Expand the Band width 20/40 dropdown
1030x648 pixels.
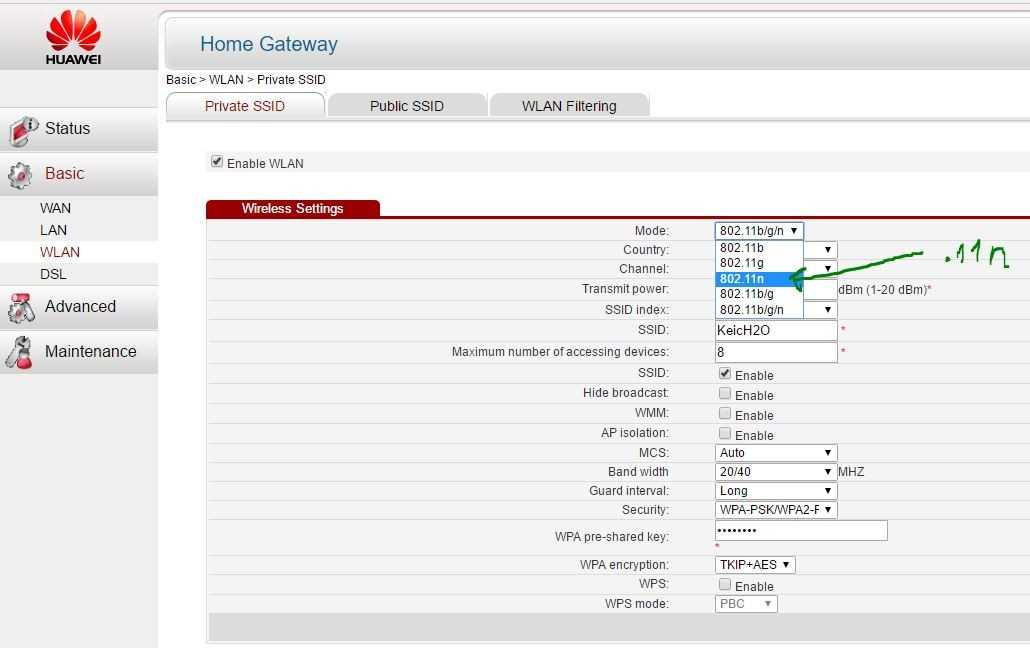(776, 472)
